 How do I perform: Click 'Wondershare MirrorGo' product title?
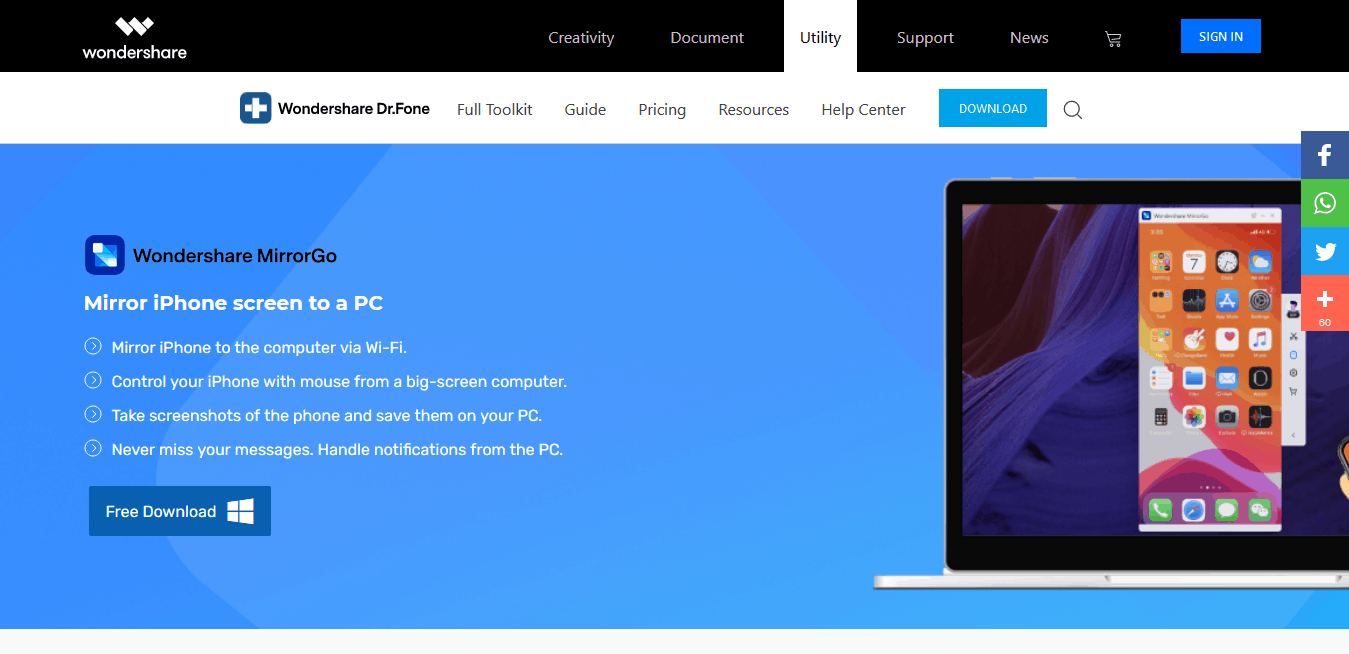pyautogui.click(x=235, y=256)
